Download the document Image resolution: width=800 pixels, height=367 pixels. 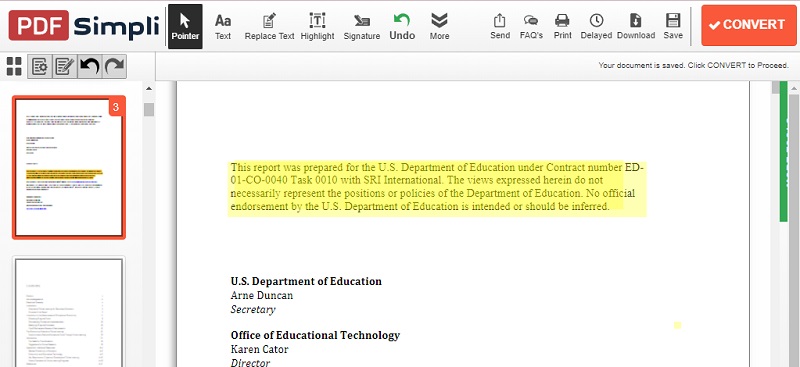click(x=636, y=27)
